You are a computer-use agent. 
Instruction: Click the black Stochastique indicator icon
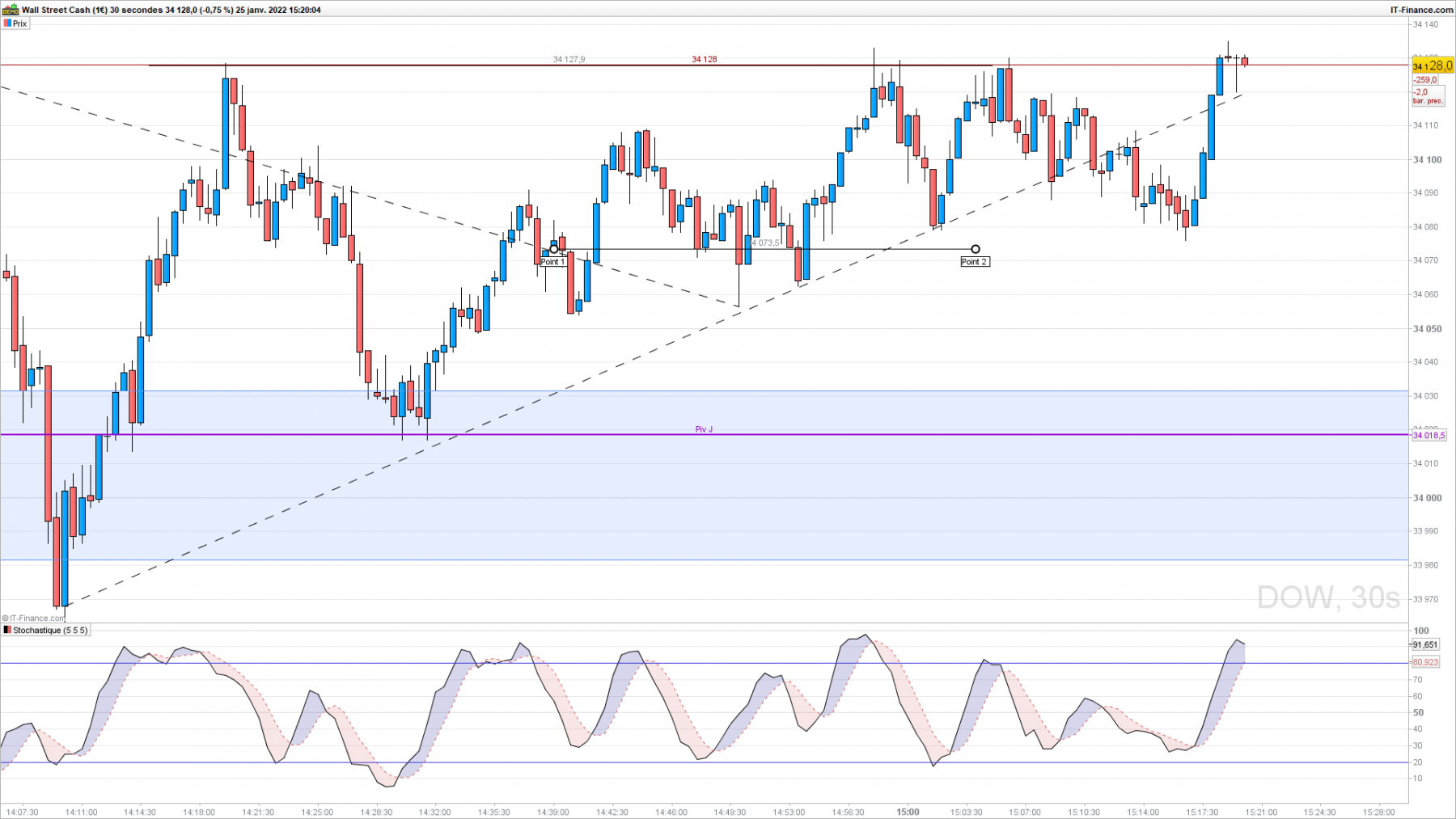click(x=7, y=630)
